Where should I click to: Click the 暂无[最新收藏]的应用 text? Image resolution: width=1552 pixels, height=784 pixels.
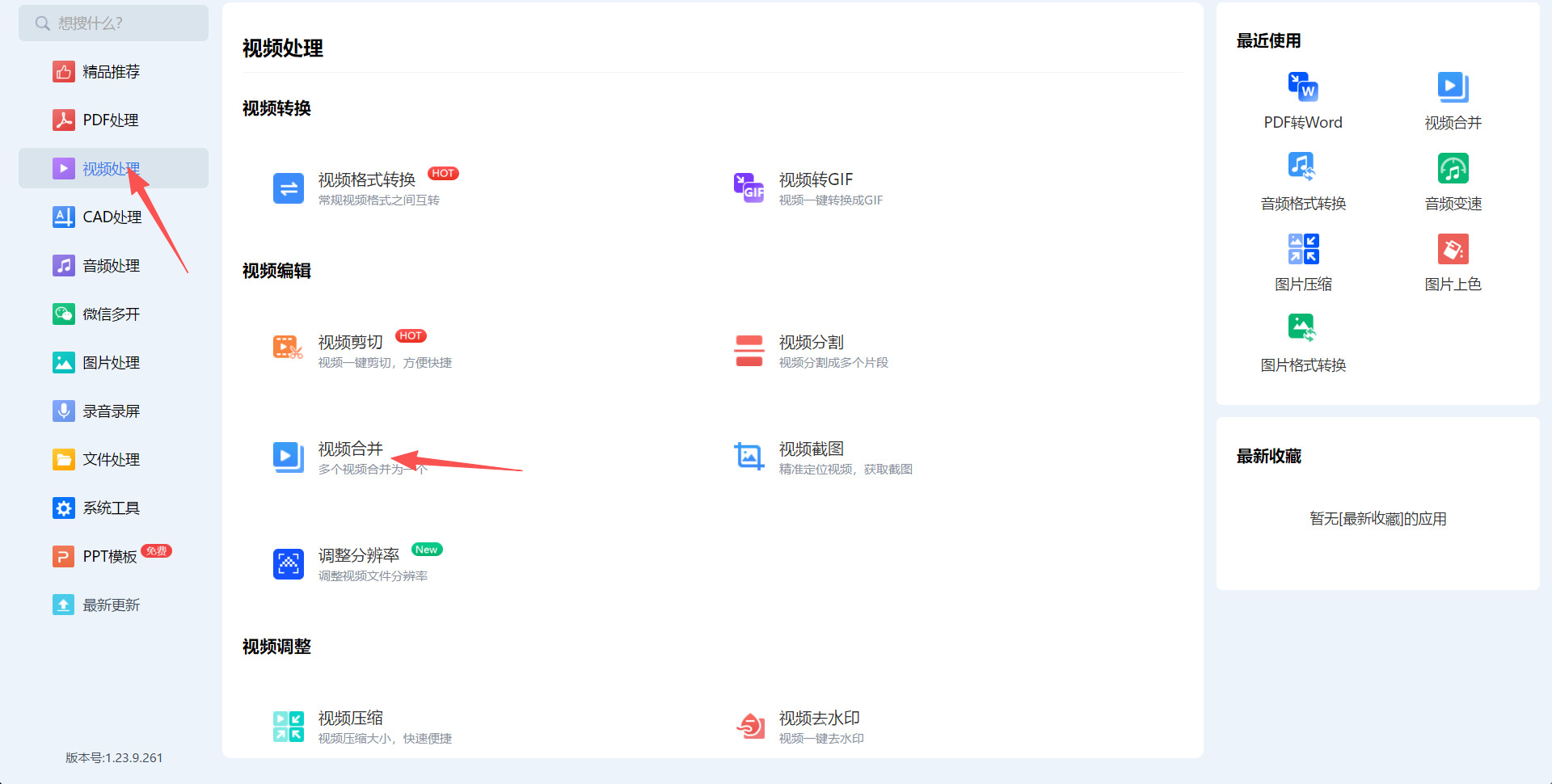(x=1378, y=519)
